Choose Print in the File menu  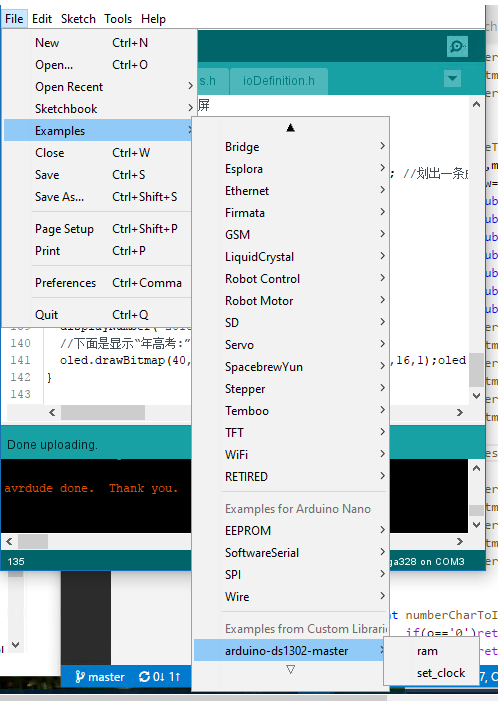pos(98,251)
